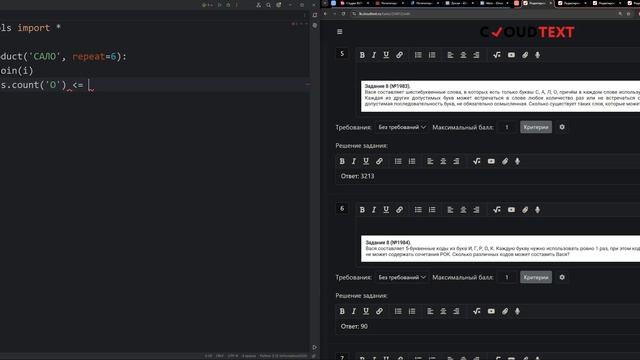640x360 pixels.
Task: Edit maximum score field for task 5
Action: point(507,127)
